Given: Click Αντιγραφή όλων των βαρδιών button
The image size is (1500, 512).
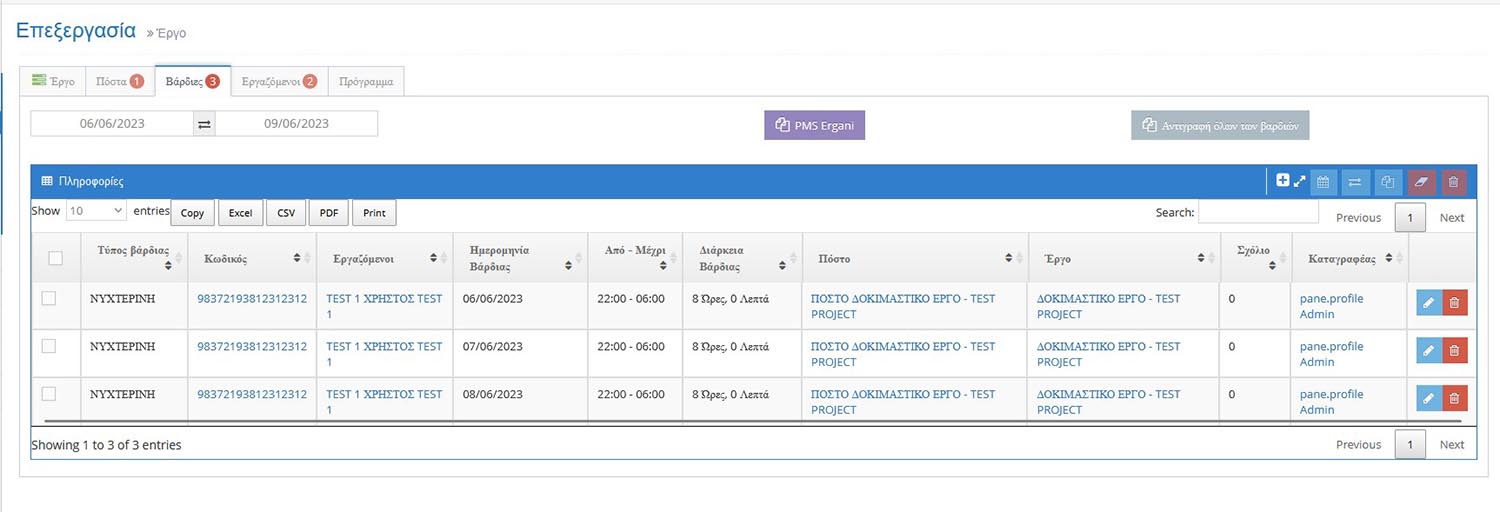Looking at the screenshot, I should pyautogui.click(x=1220, y=126).
